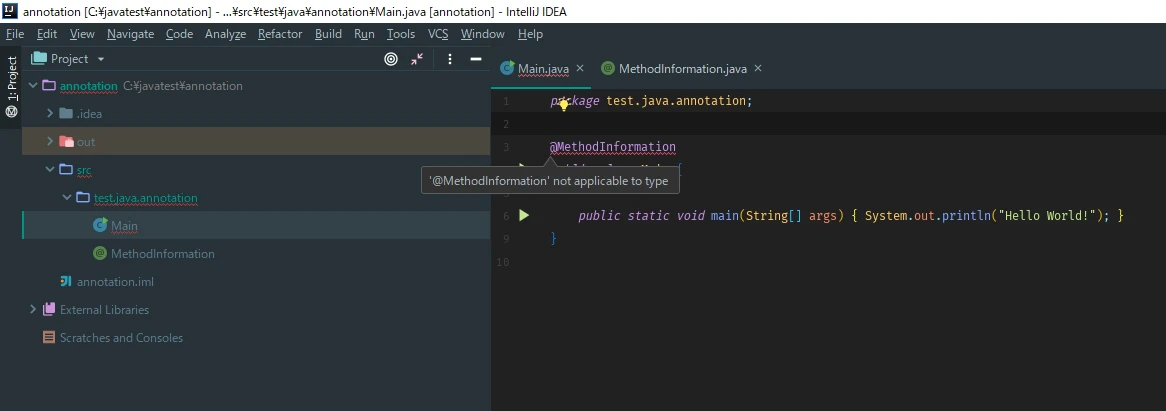The image size is (1166, 411).
Task: Open the Edit menu
Action: click(46, 34)
